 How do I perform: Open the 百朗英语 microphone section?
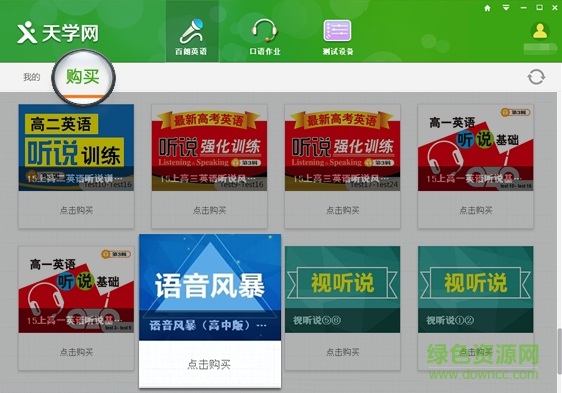pos(192,32)
